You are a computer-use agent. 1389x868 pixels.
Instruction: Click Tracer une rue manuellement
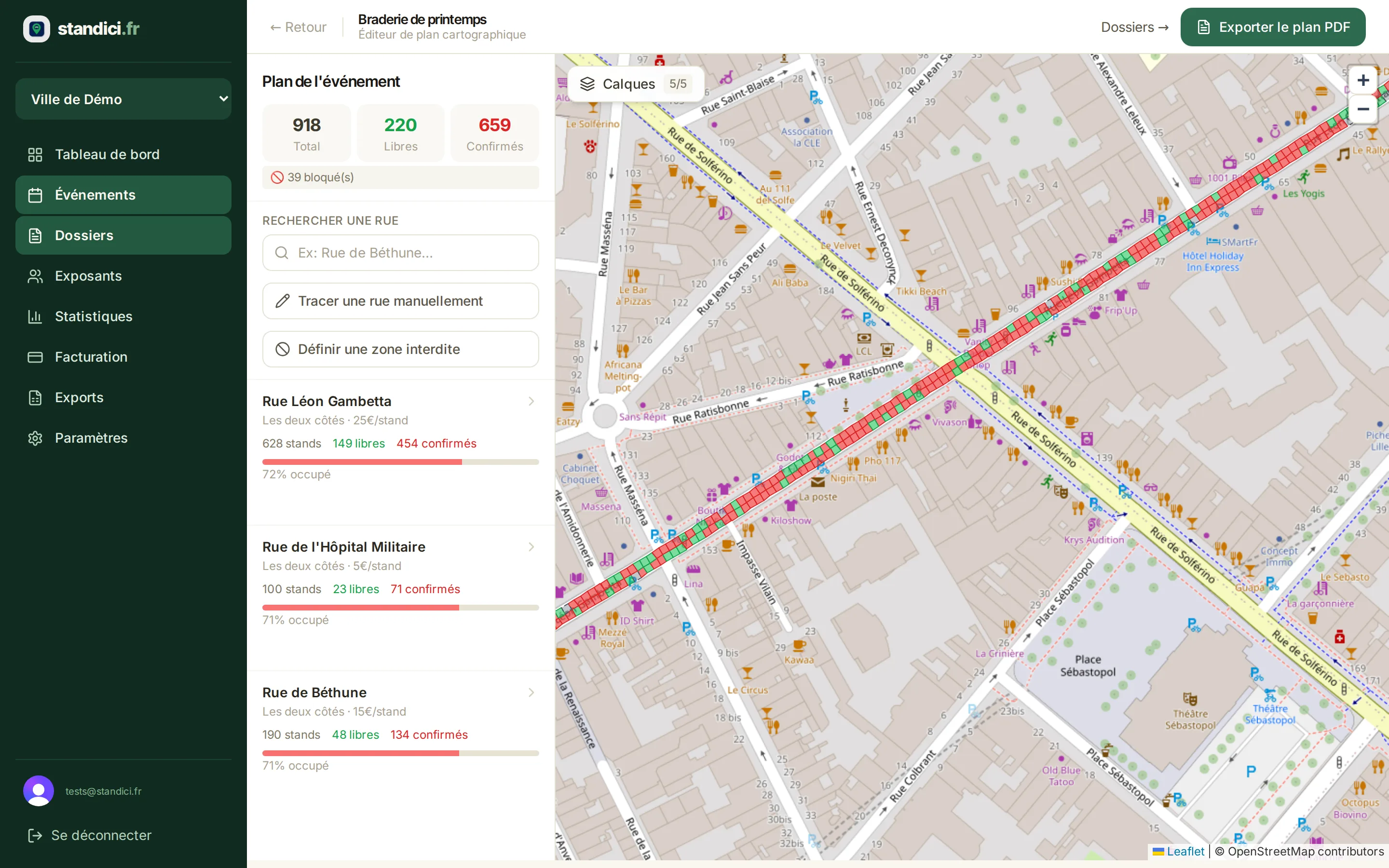pyautogui.click(x=401, y=301)
